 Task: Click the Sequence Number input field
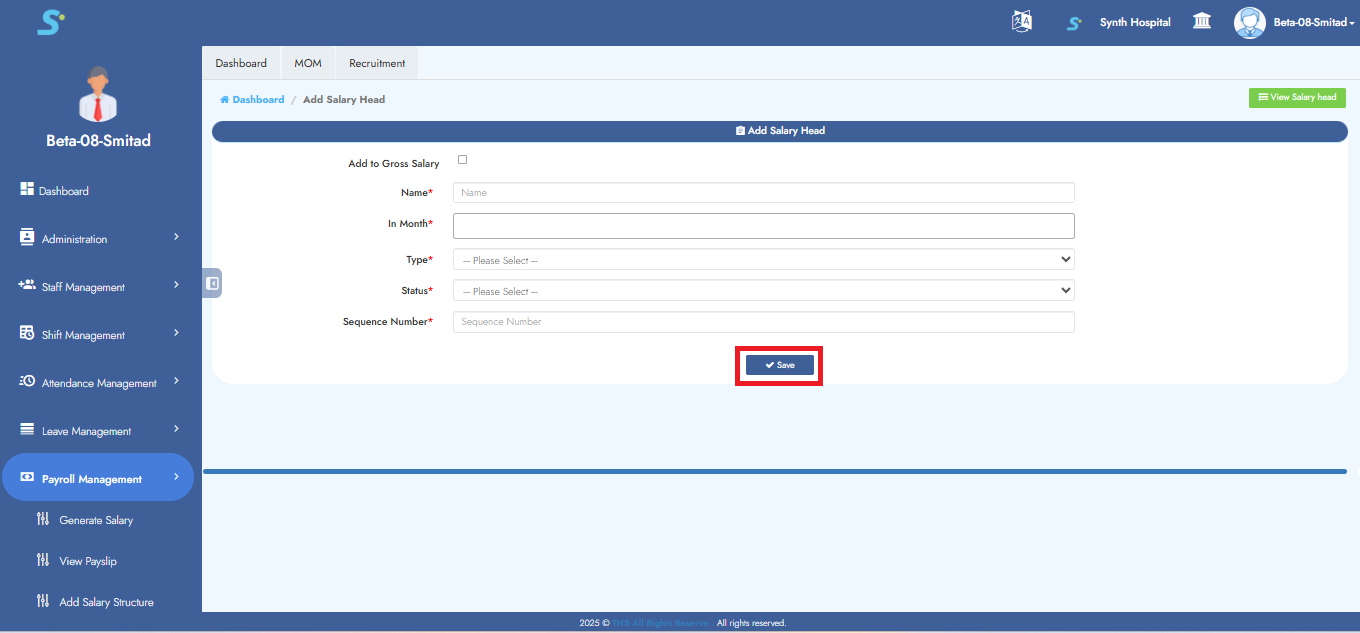pos(763,322)
